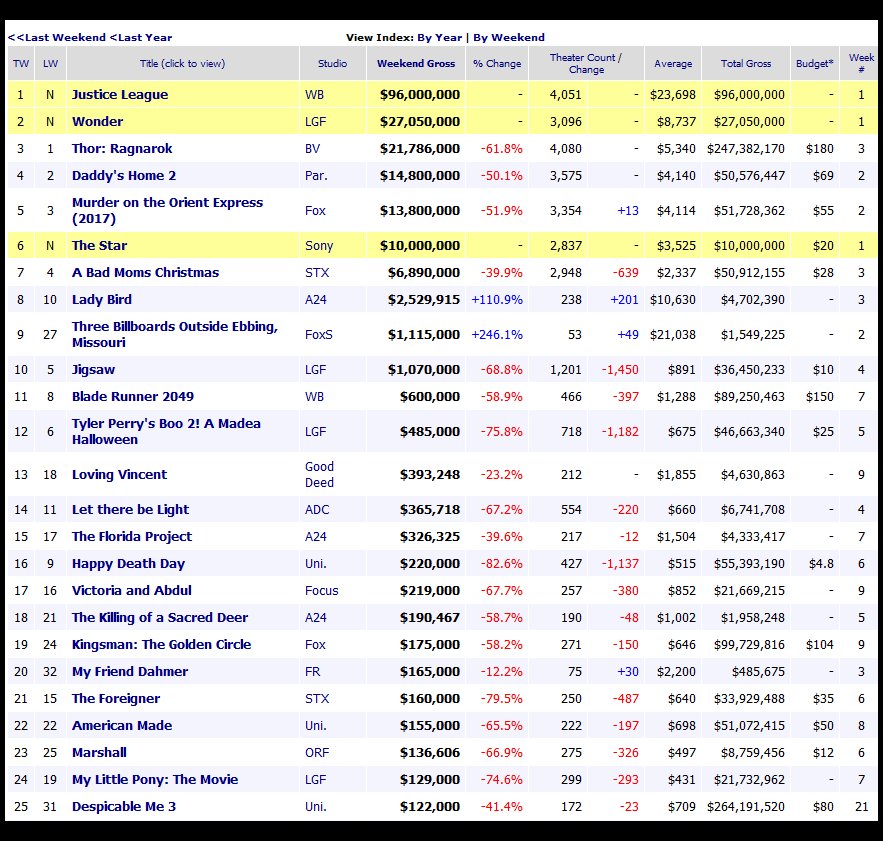Screen dimensions: 883x841
Task: Click the ADC studio link
Action: (317, 509)
